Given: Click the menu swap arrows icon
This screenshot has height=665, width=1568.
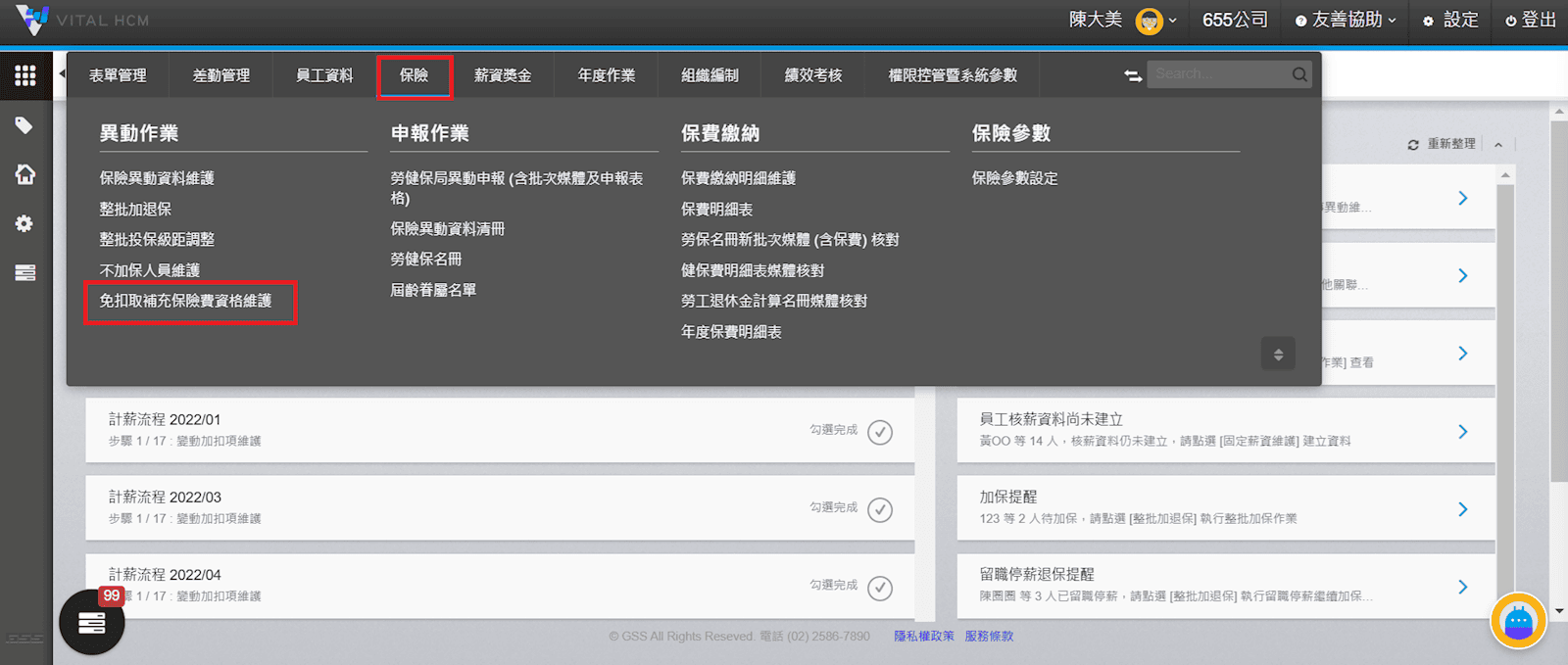Looking at the screenshot, I should 1133,75.
